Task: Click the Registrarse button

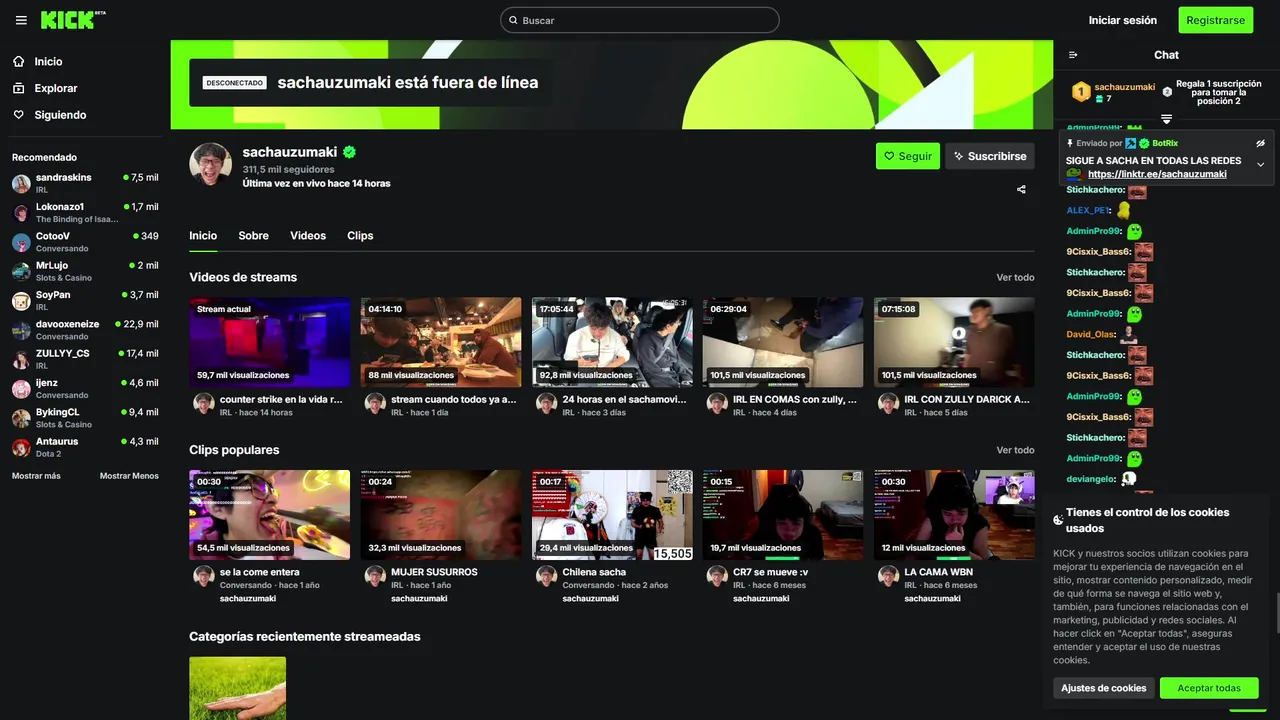Action: click(1215, 20)
